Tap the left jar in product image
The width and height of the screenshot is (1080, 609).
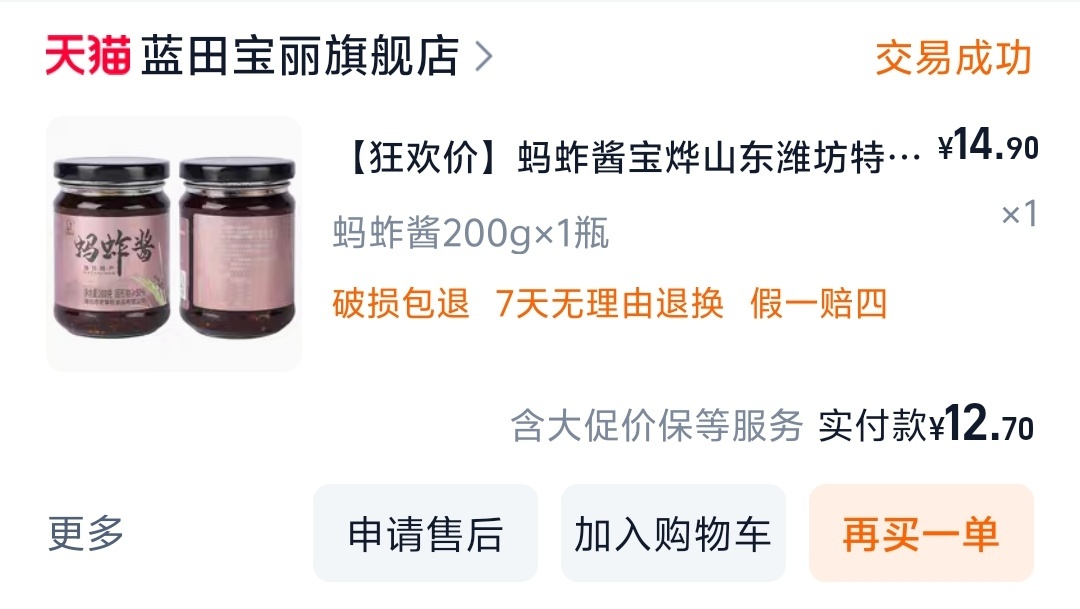112,248
